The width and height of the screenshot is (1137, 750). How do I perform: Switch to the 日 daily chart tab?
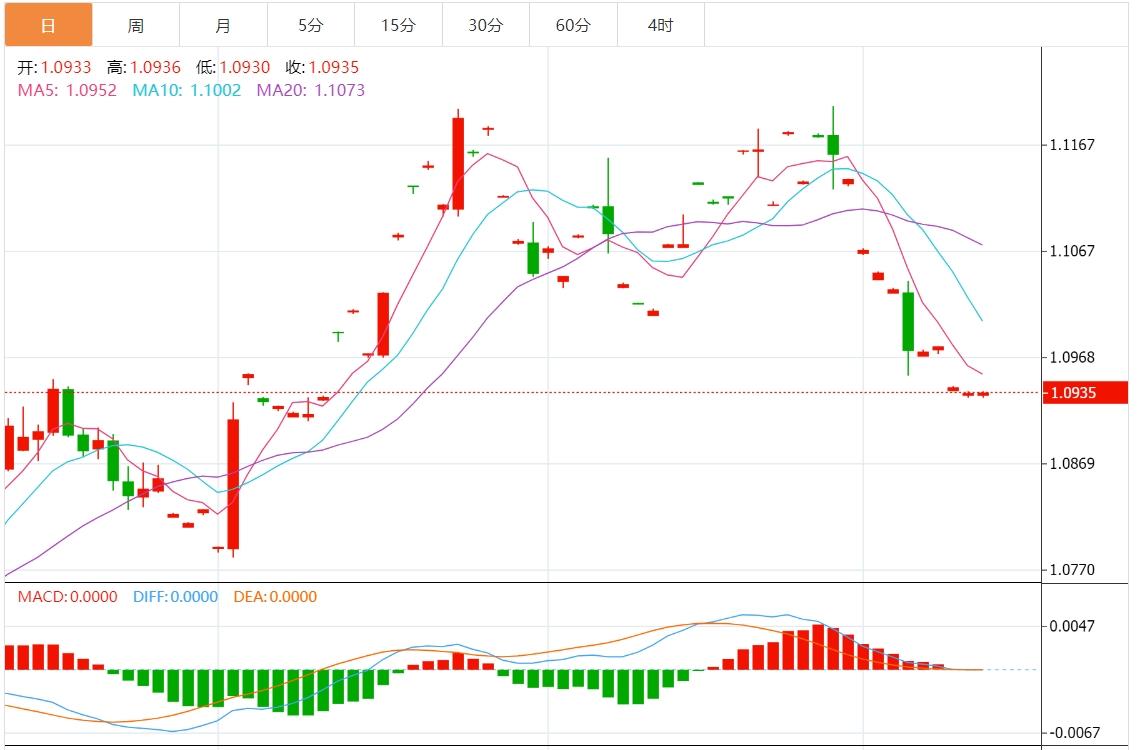(48, 25)
